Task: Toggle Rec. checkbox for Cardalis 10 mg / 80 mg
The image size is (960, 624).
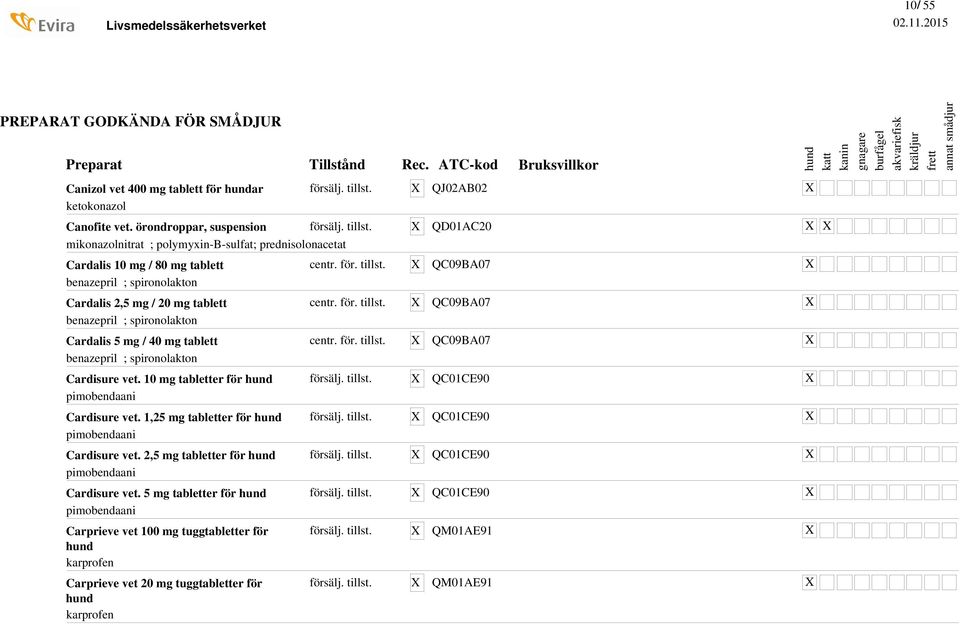Action: click(416, 265)
